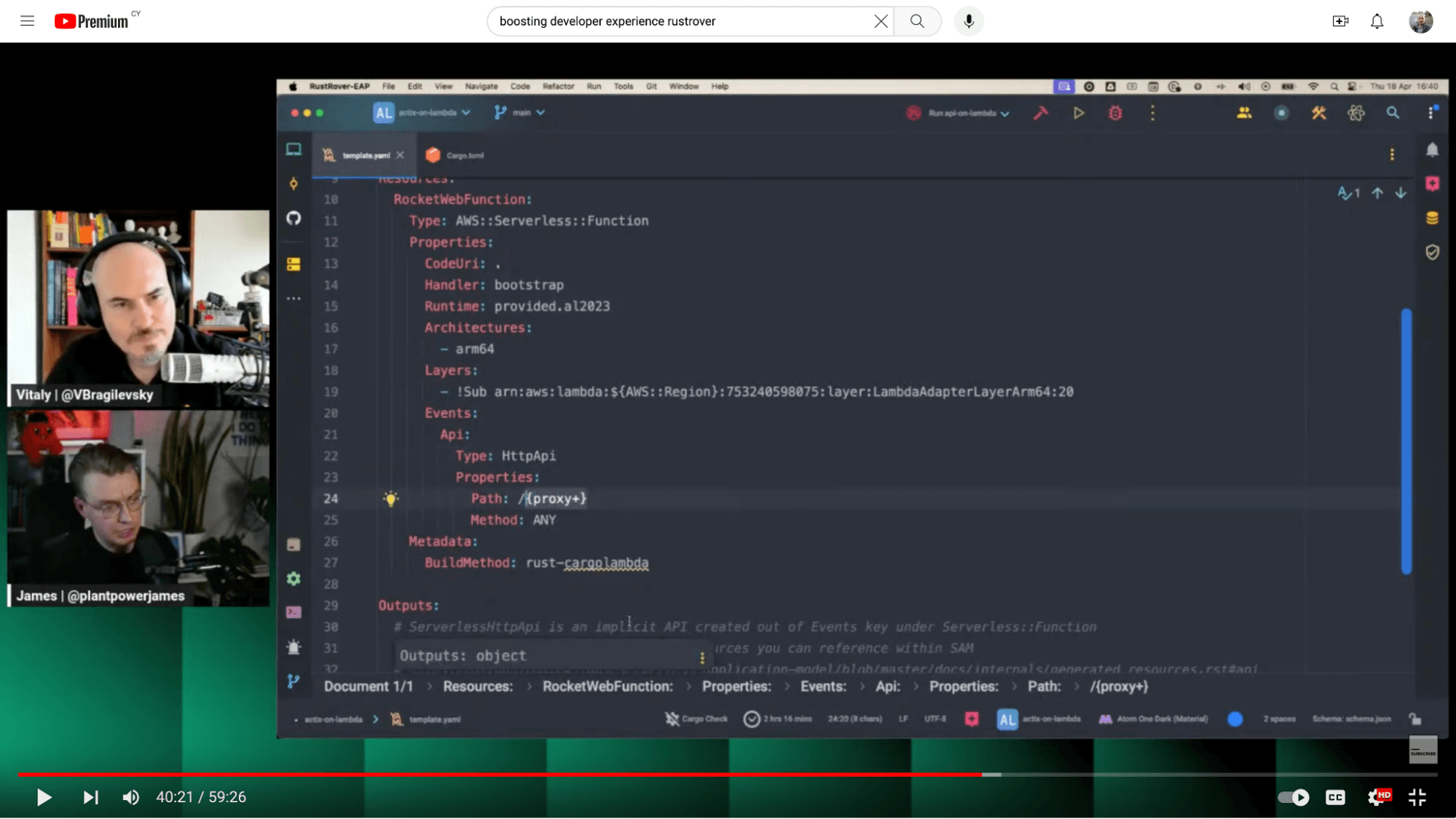Open the Git menu

point(651,86)
